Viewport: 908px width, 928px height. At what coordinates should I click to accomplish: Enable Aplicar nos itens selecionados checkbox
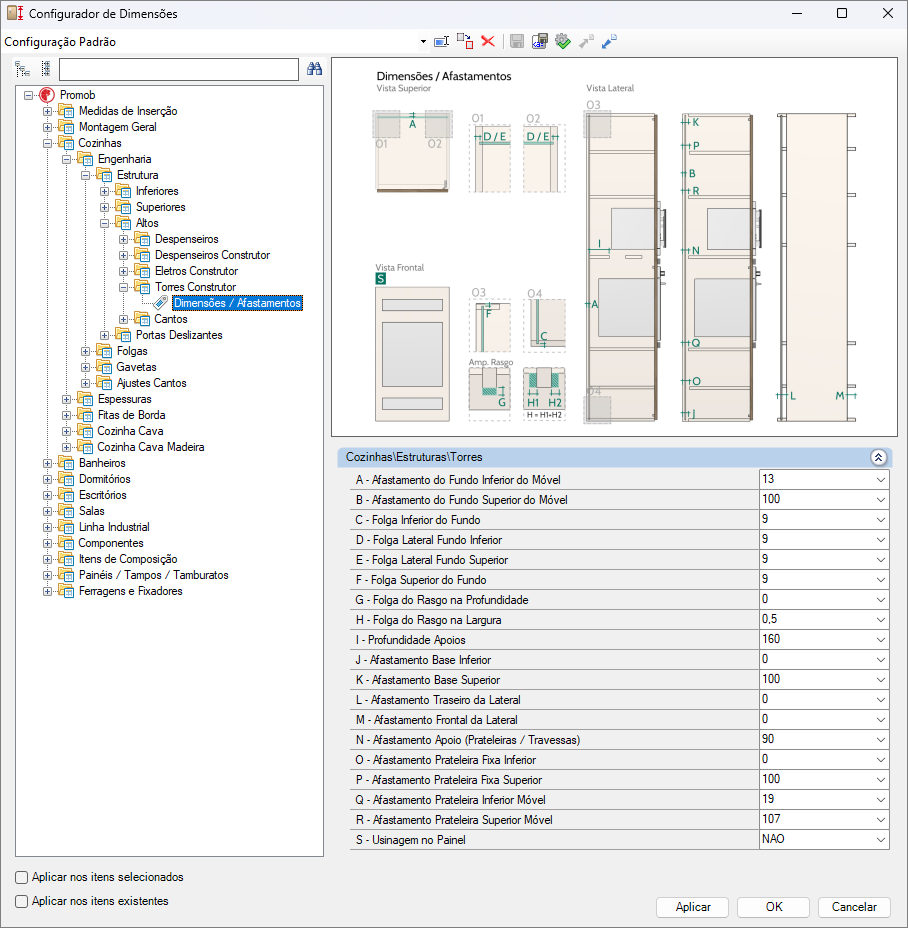(x=21, y=877)
